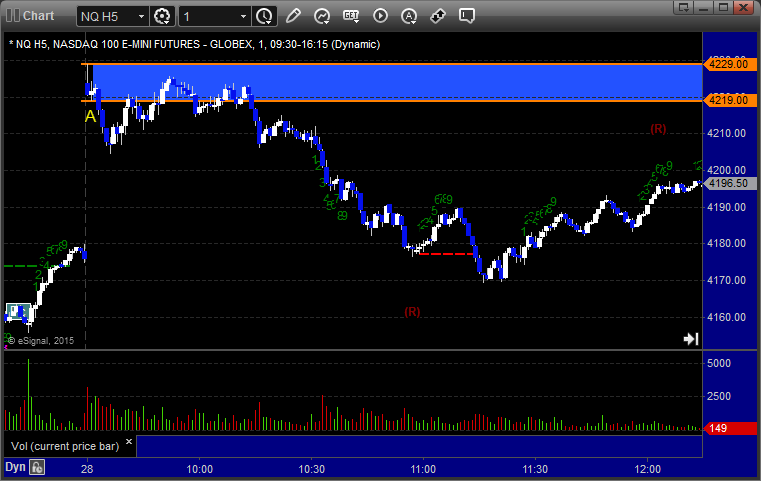The image size is (761, 481).
Task: Click the 11:30 time axis label
Action: pos(535,469)
